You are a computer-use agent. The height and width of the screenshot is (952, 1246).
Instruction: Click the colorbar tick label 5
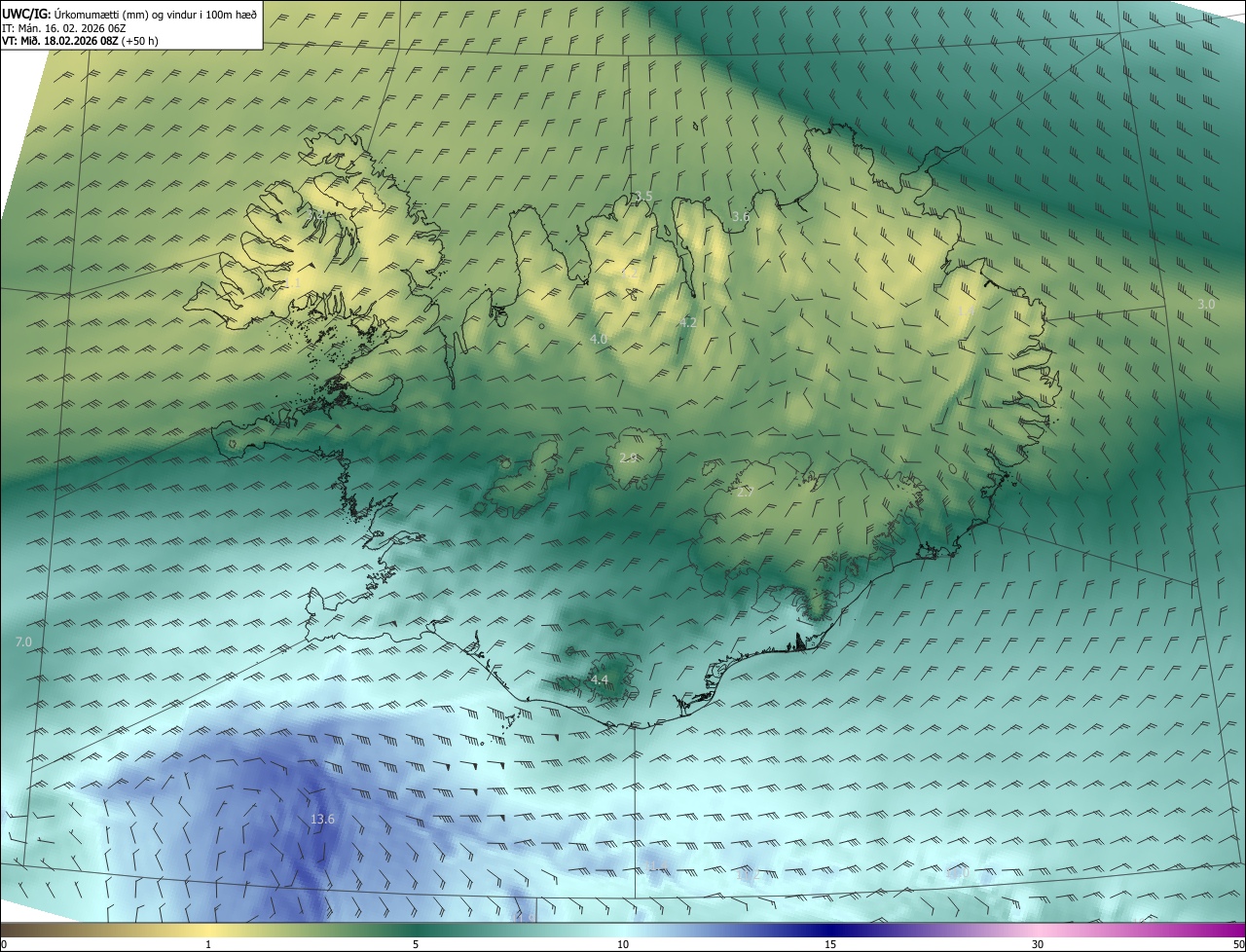point(416,944)
